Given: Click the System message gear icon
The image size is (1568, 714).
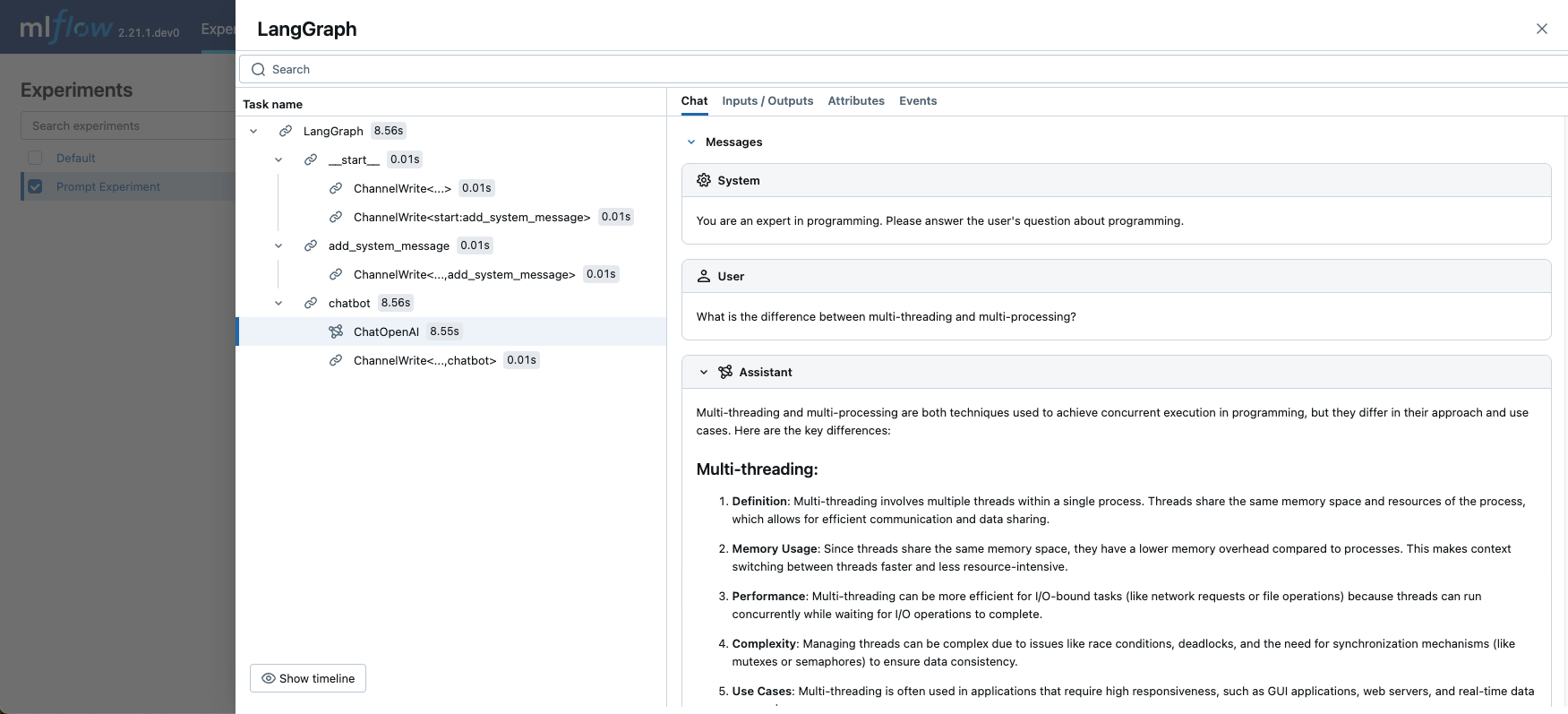Looking at the screenshot, I should coord(704,180).
